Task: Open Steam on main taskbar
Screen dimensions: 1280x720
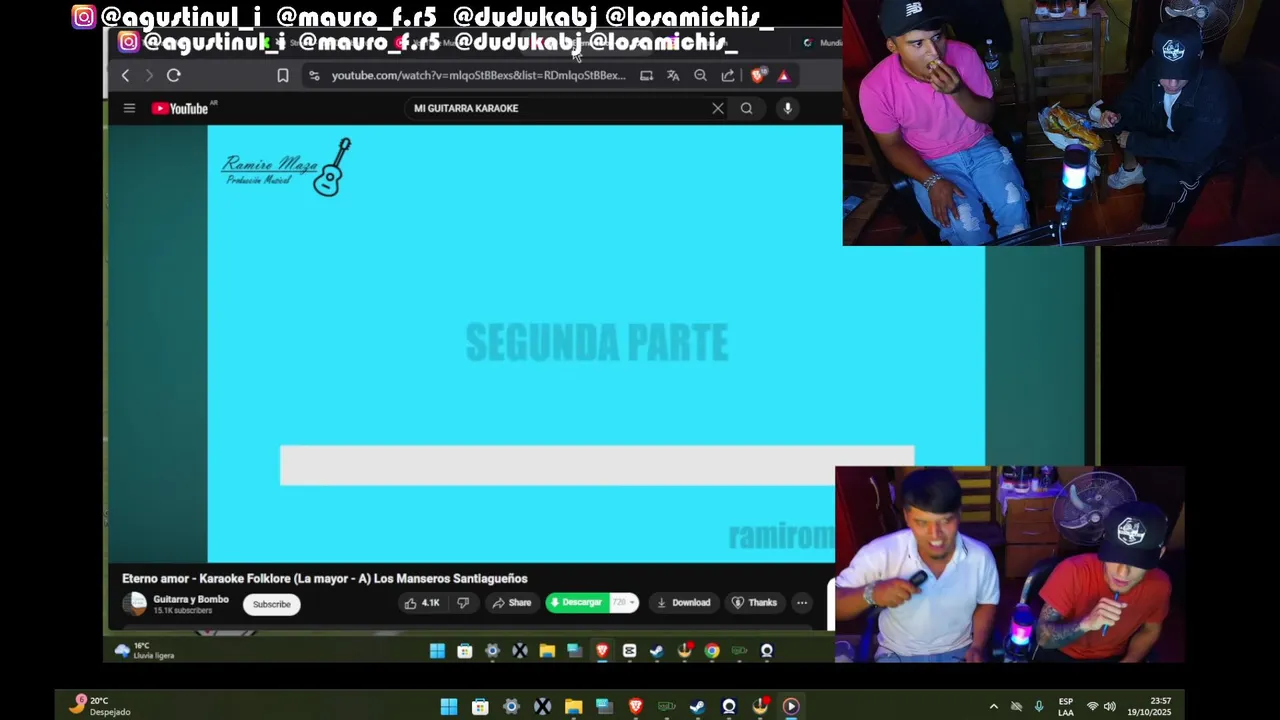Action: point(697,707)
